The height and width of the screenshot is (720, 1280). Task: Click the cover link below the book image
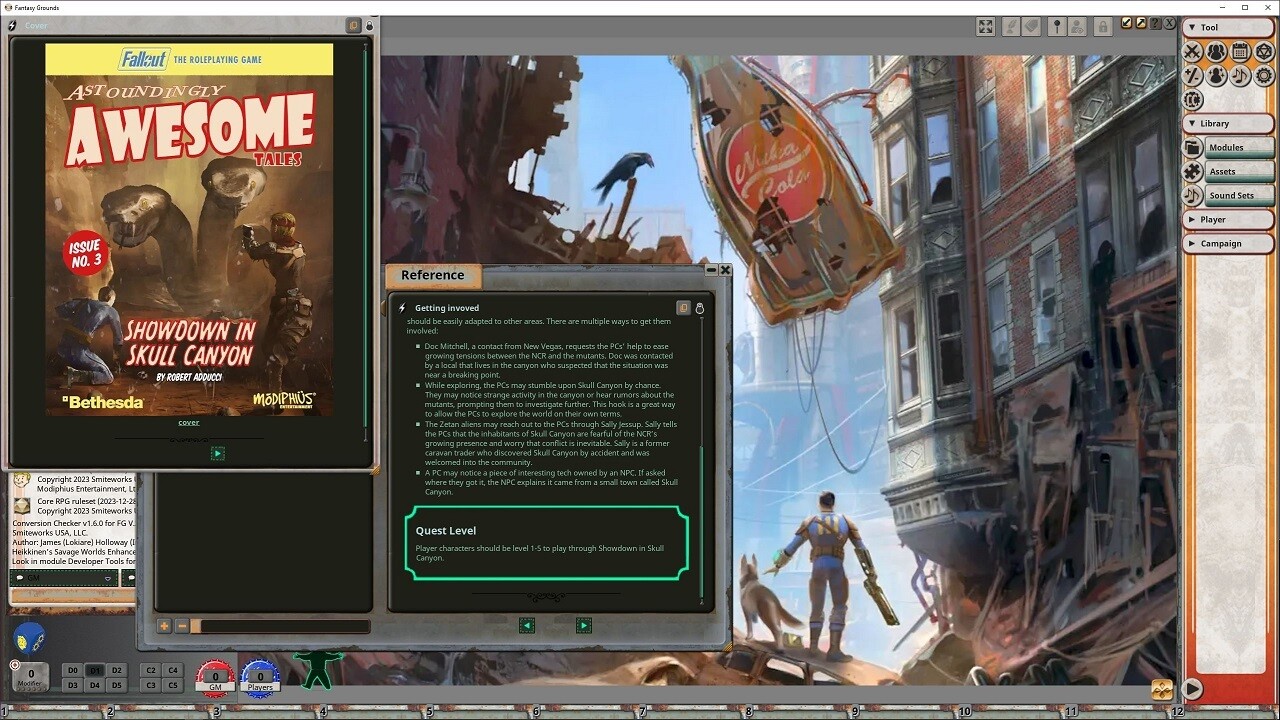(188, 421)
